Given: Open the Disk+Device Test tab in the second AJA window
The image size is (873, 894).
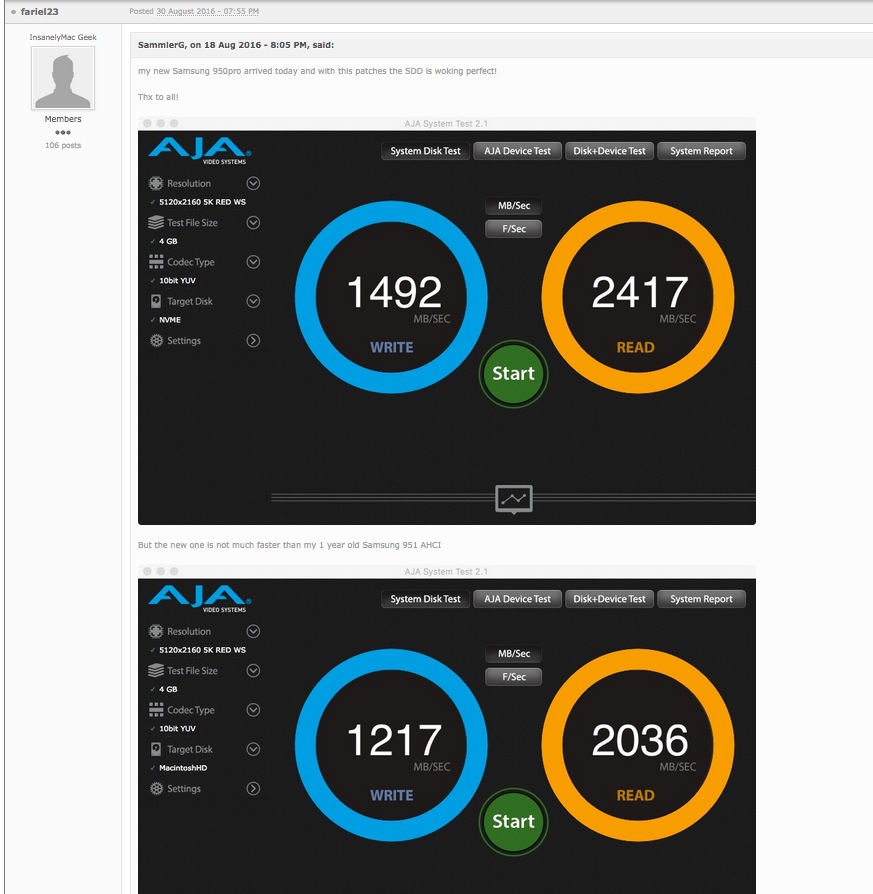Looking at the screenshot, I should coord(610,599).
